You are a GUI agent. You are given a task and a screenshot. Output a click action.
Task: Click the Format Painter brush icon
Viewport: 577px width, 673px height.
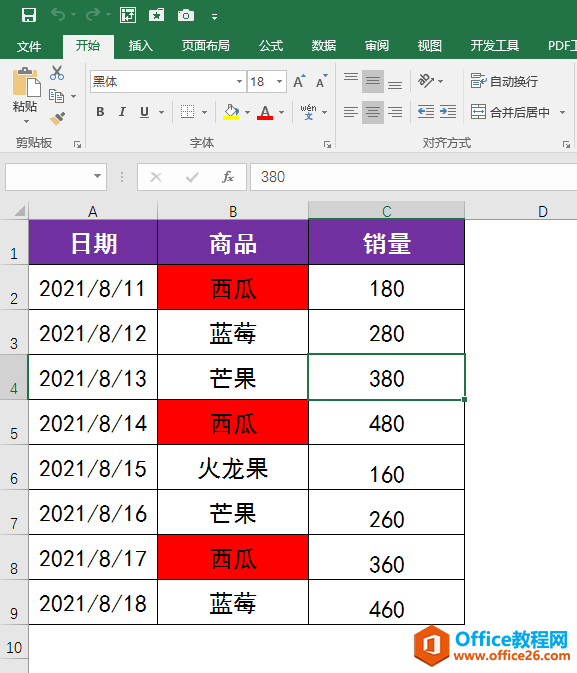click(x=57, y=118)
